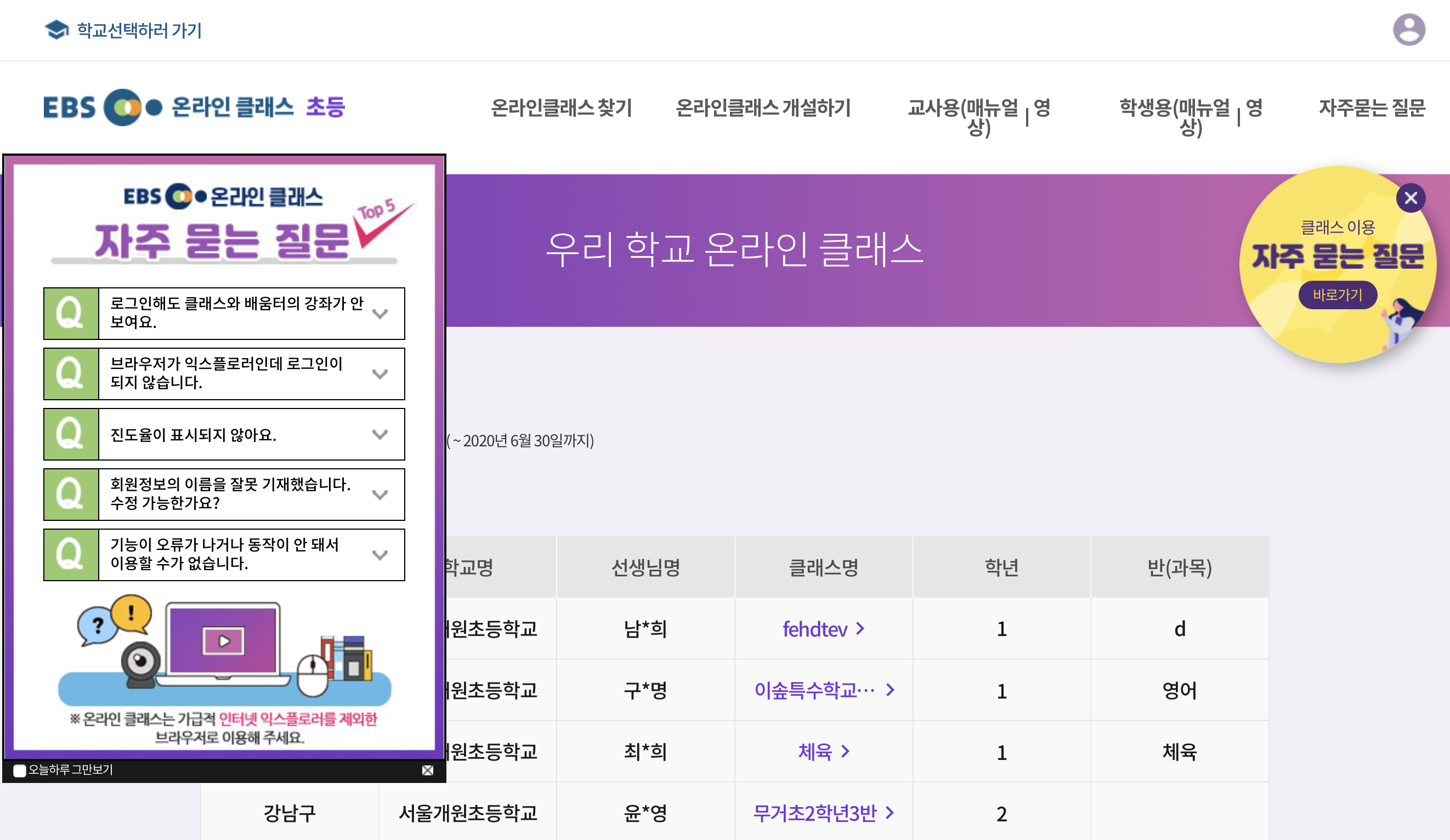Click the graduation cap school icon
This screenshot has width=1450, height=840.
56,30
